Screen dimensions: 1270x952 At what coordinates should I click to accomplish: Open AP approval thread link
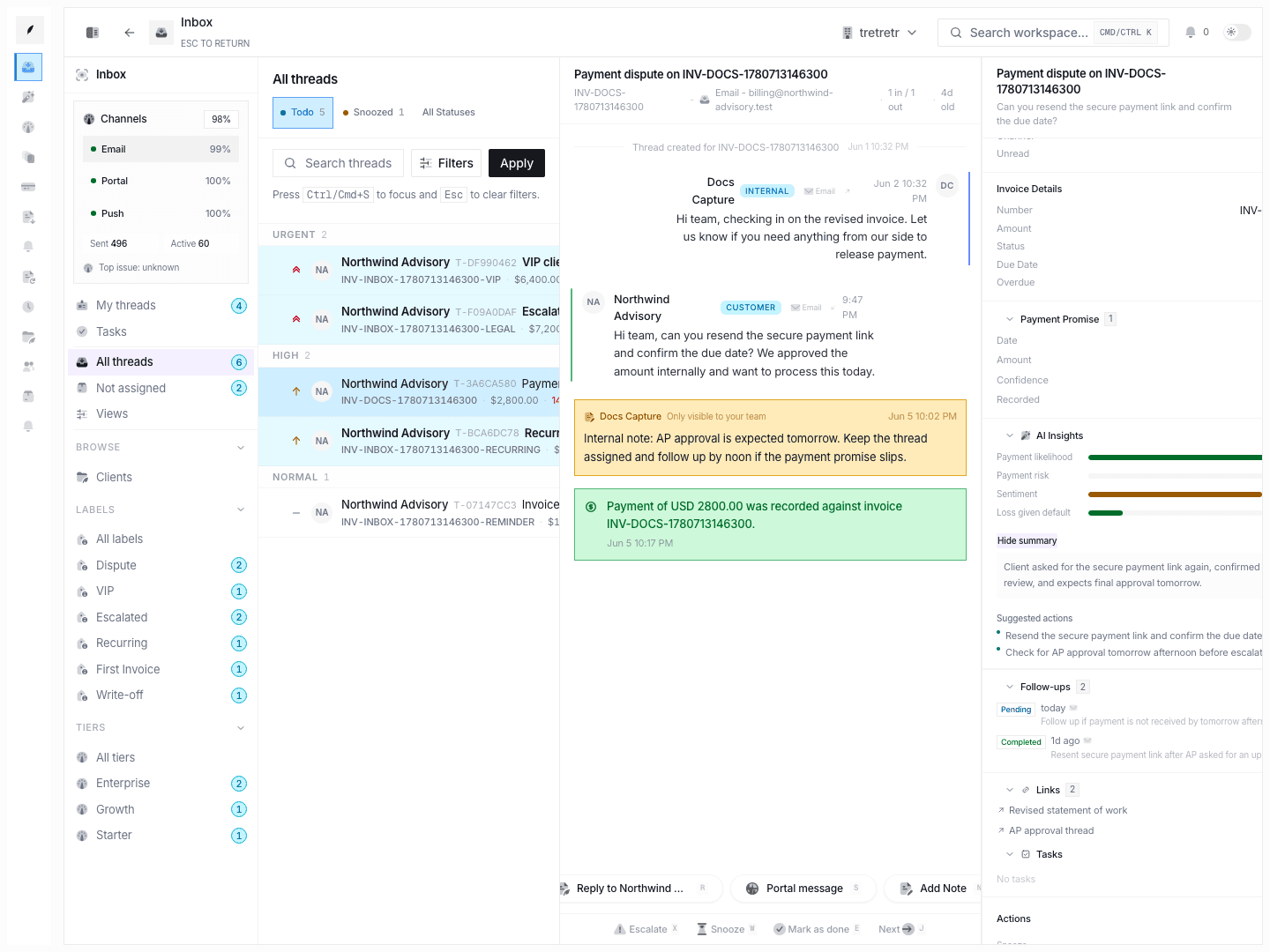click(x=1050, y=830)
